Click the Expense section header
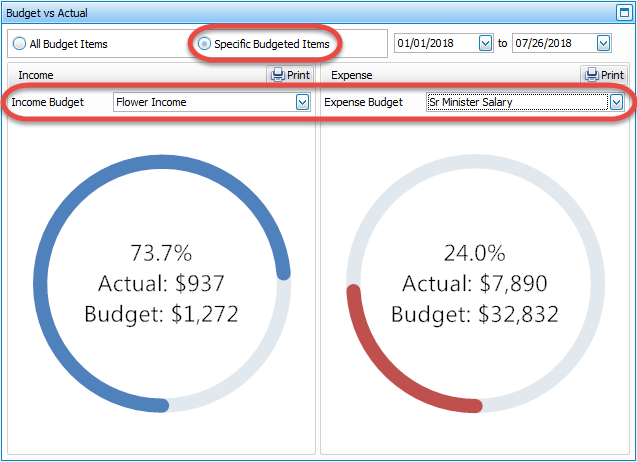The height and width of the screenshot is (462, 637). pyautogui.click(x=351, y=75)
